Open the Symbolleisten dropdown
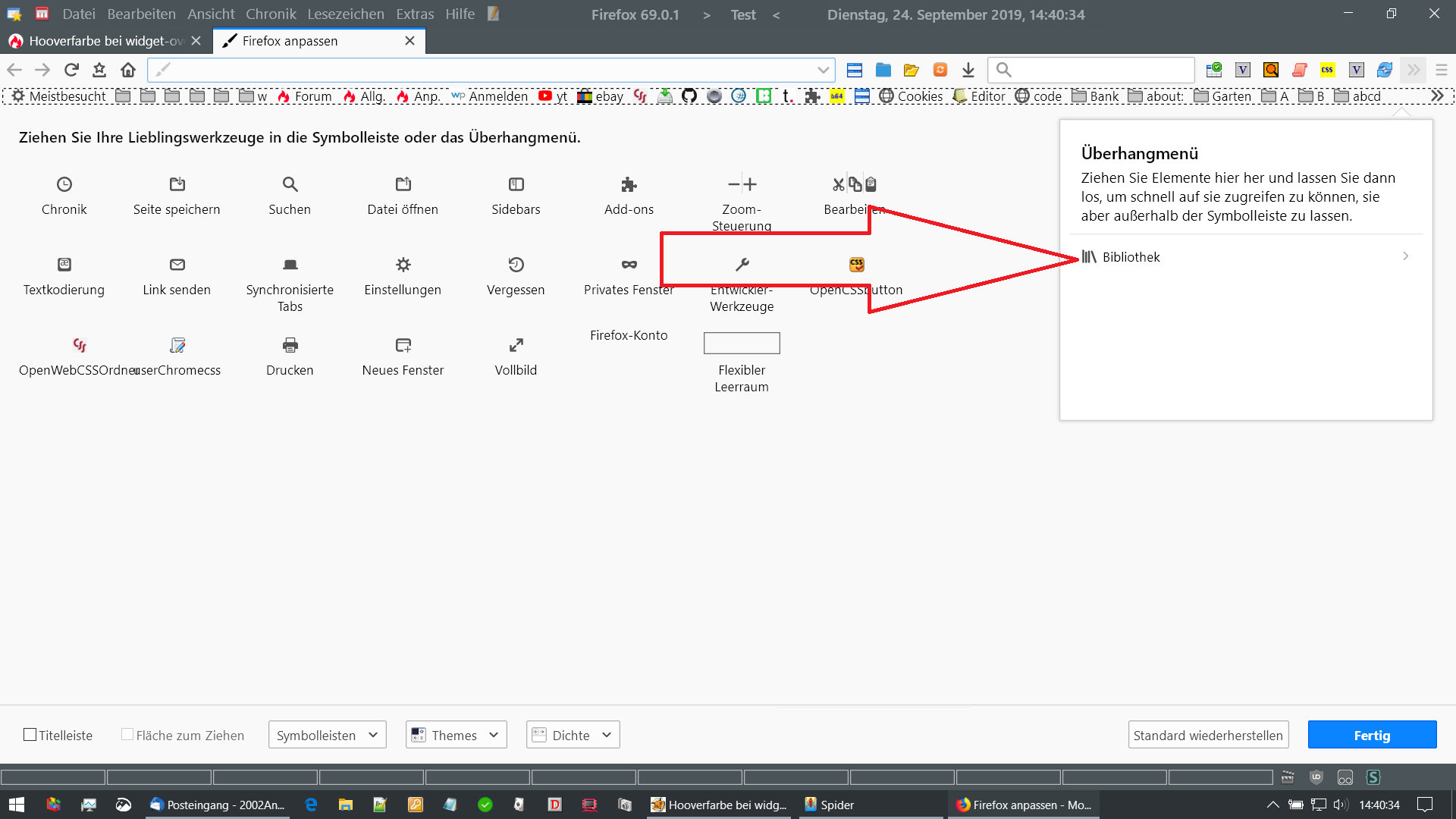The width and height of the screenshot is (1456, 819). tap(327, 735)
